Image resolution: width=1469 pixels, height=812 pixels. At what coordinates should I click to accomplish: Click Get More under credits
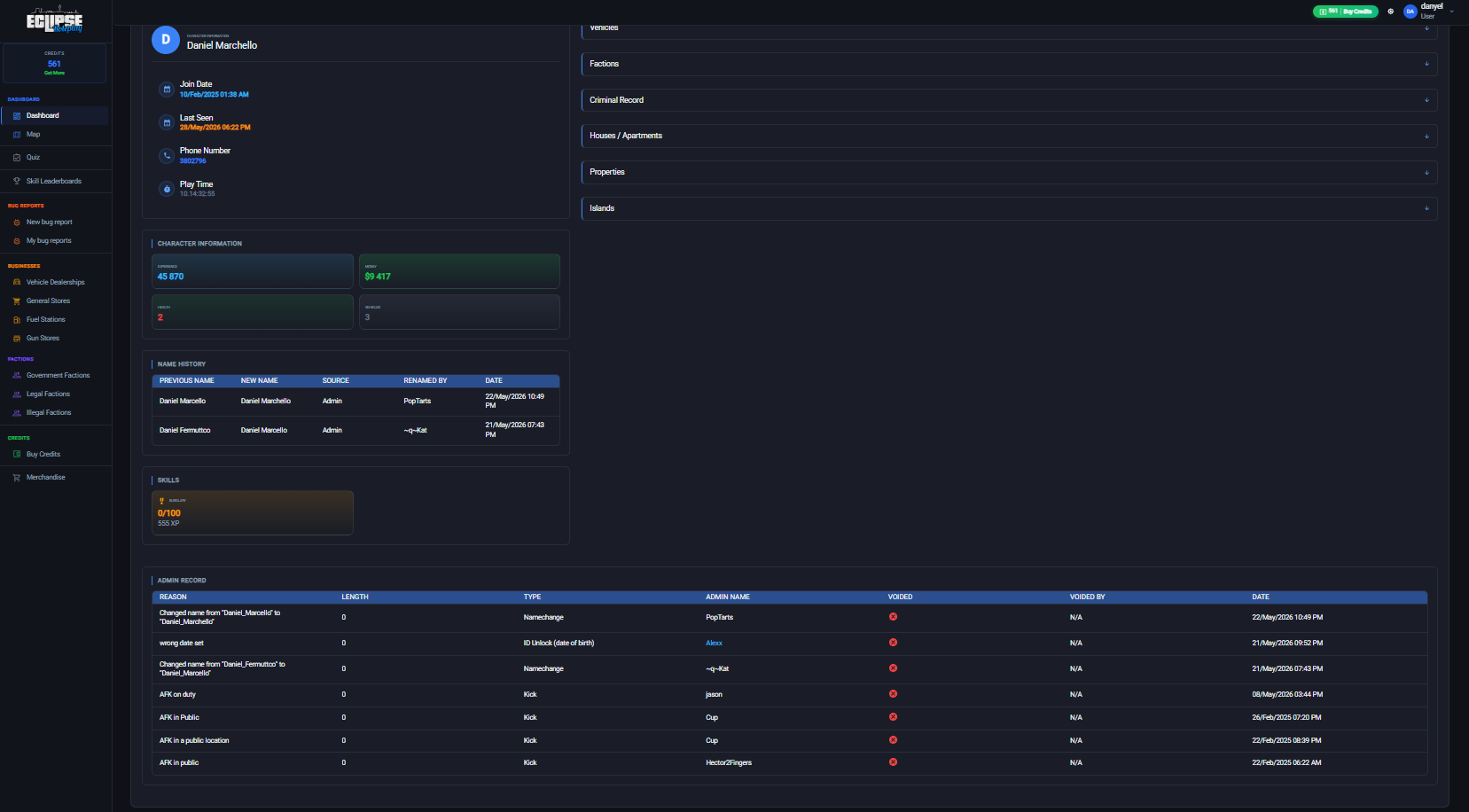tap(54, 73)
